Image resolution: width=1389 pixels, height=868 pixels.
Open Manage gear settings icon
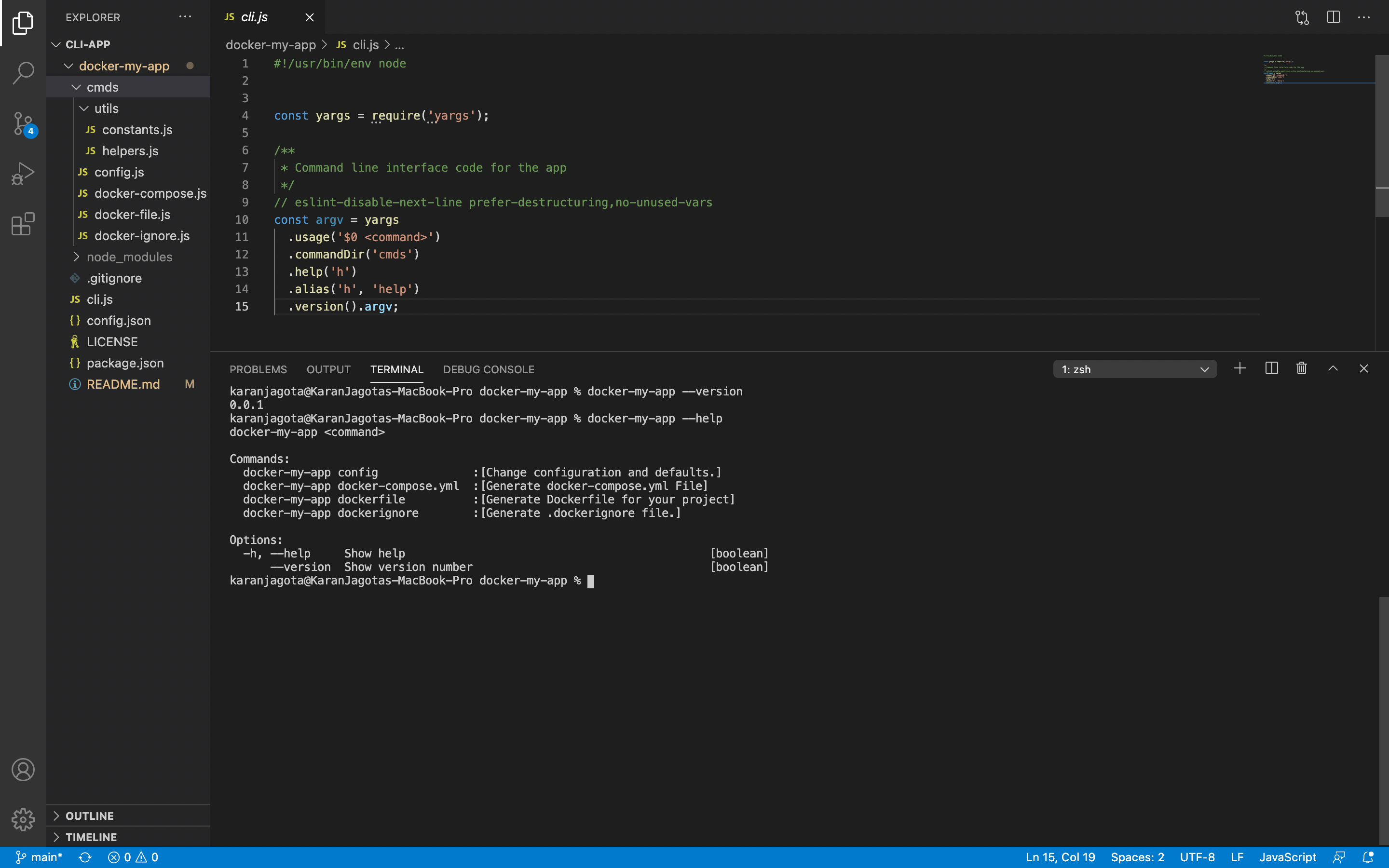click(23, 819)
